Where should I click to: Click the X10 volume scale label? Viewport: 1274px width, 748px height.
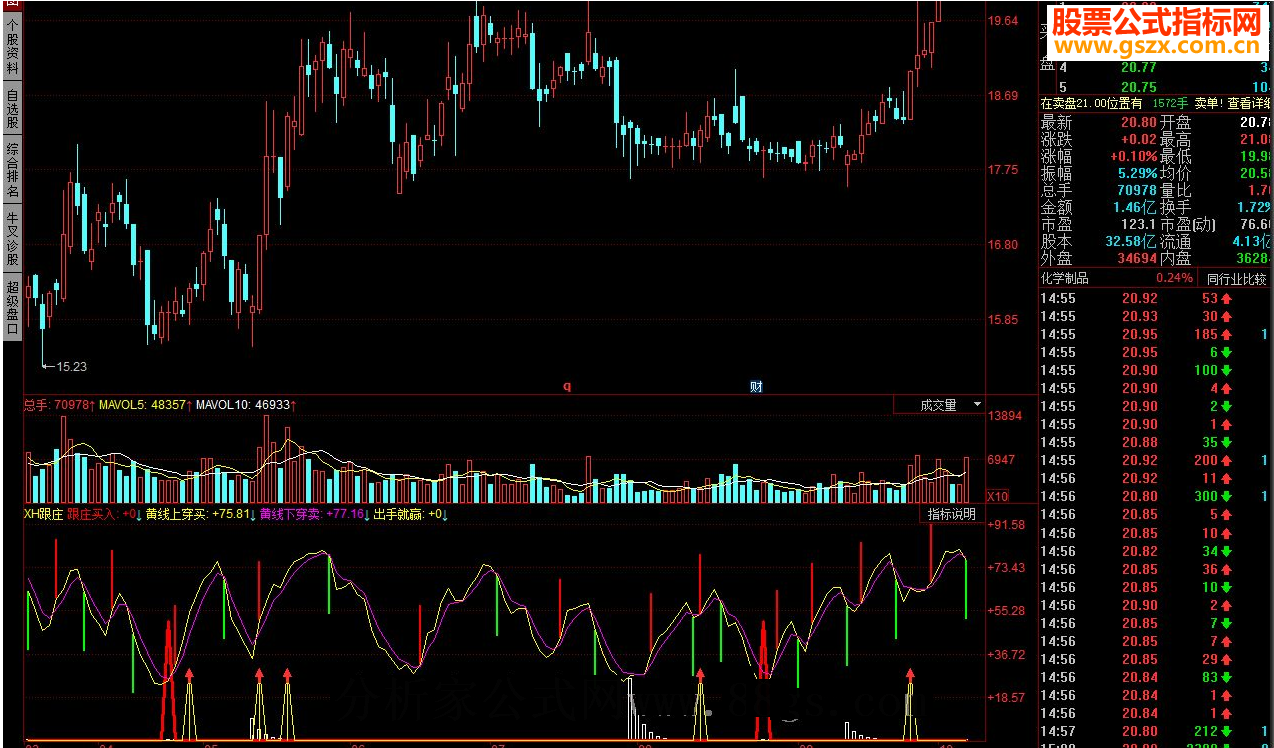998,496
